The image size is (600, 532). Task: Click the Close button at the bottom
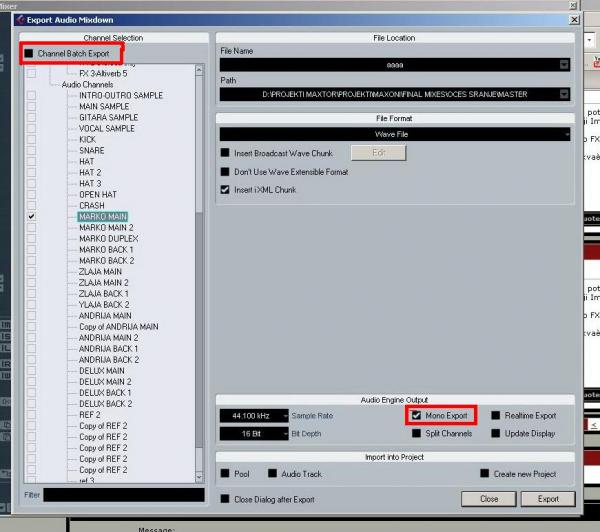[489, 498]
